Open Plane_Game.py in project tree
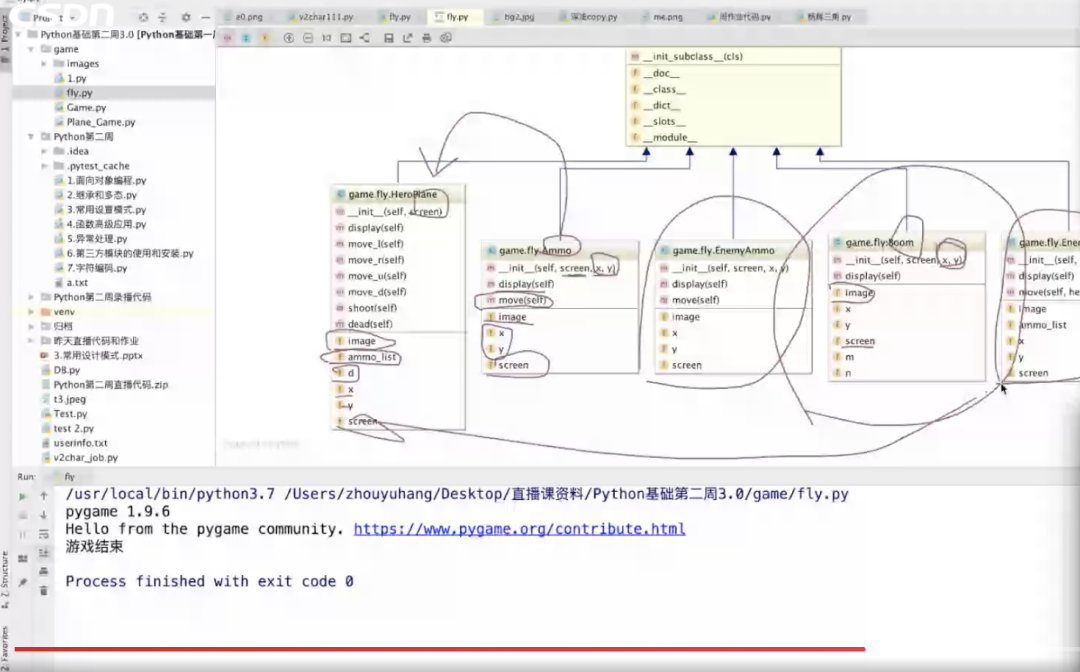The image size is (1080, 672). (100, 122)
